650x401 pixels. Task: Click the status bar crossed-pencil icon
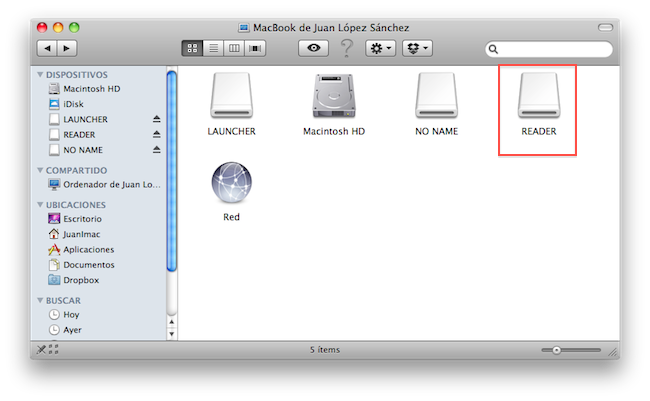click(41, 350)
